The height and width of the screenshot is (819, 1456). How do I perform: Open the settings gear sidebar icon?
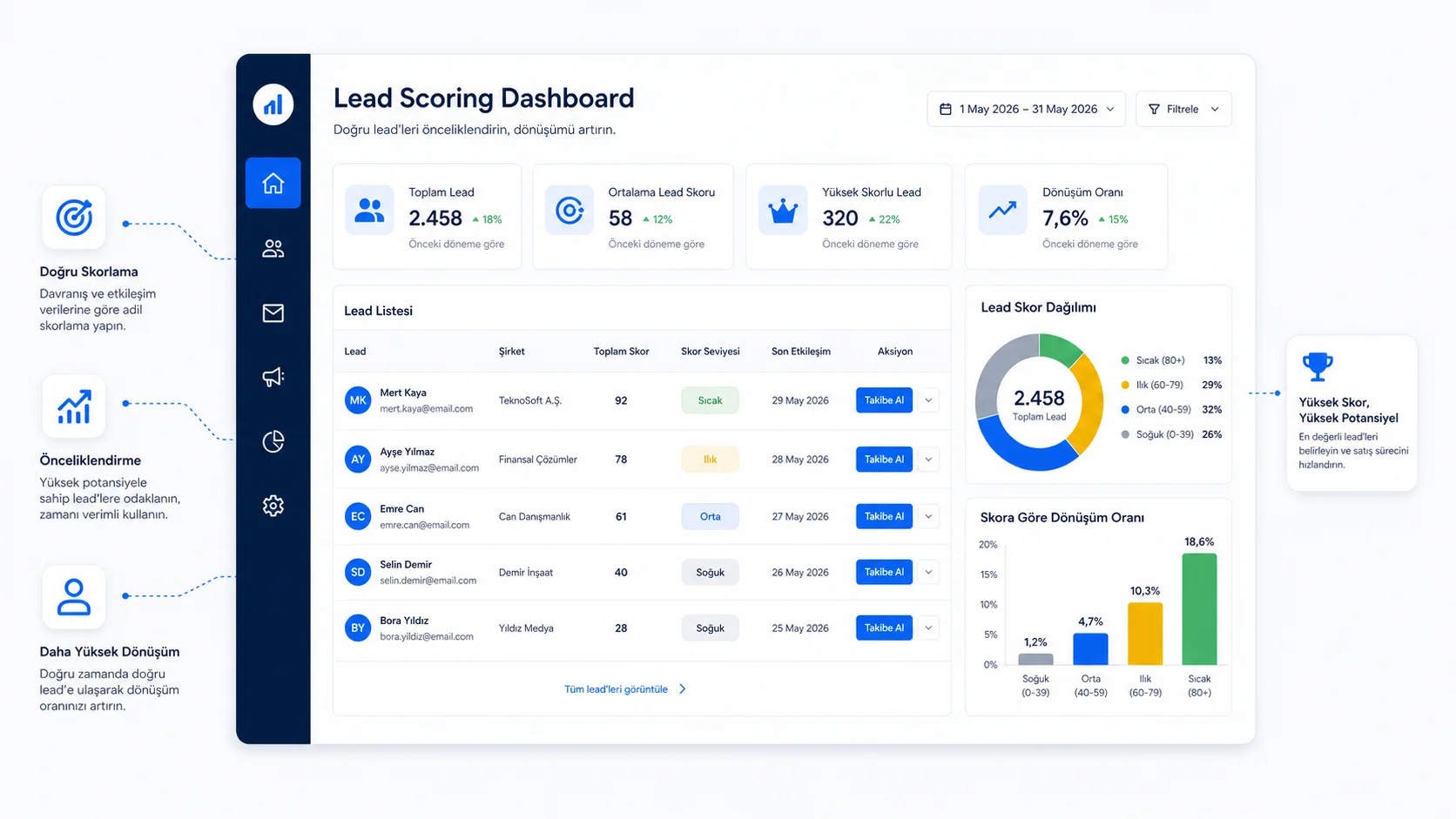click(x=273, y=506)
